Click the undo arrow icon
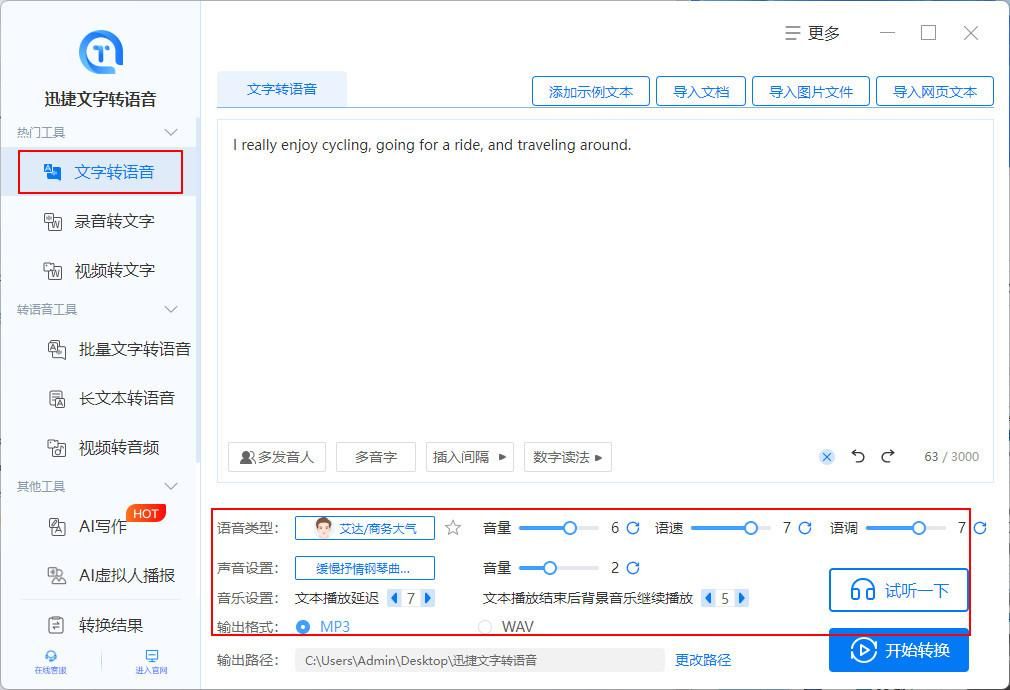 (857, 456)
